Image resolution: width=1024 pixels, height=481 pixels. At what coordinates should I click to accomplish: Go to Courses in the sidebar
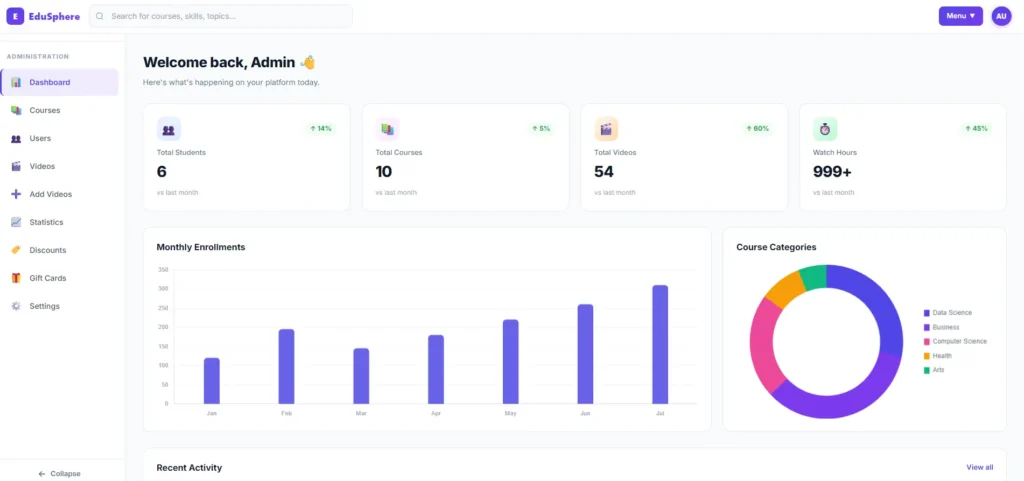point(59,110)
